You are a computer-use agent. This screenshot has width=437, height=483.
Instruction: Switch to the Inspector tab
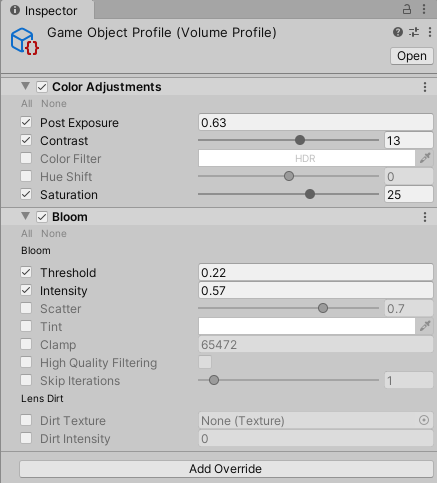pyautogui.click(x=47, y=10)
